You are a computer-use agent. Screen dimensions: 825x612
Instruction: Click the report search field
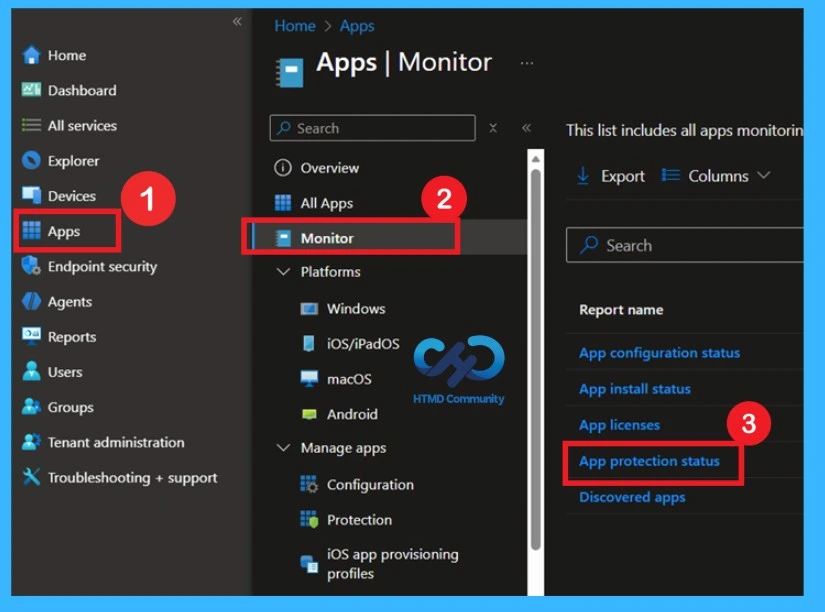[690, 245]
